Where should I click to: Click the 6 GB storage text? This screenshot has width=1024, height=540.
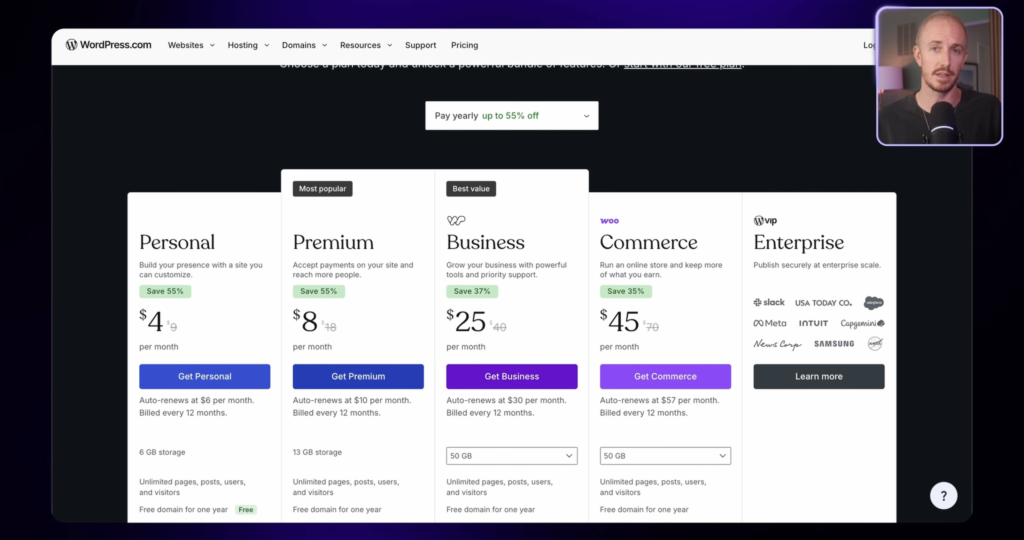(x=162, y=452)
